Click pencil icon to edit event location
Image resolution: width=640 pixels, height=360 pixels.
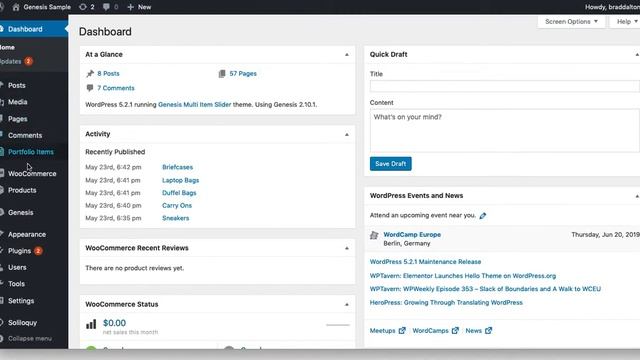[x=483, y=216]
